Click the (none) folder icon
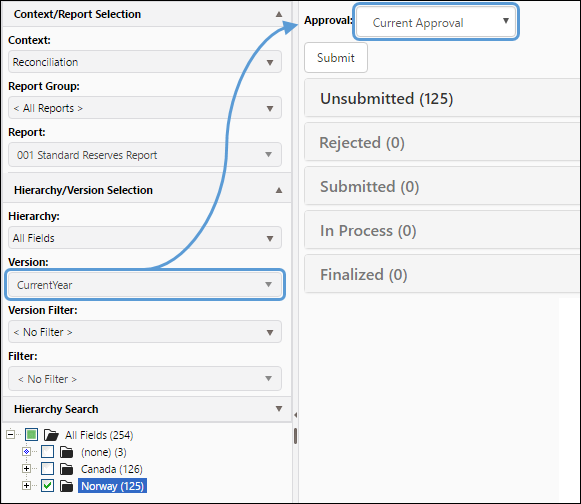The image size is (581, 504). coord(67,452)
